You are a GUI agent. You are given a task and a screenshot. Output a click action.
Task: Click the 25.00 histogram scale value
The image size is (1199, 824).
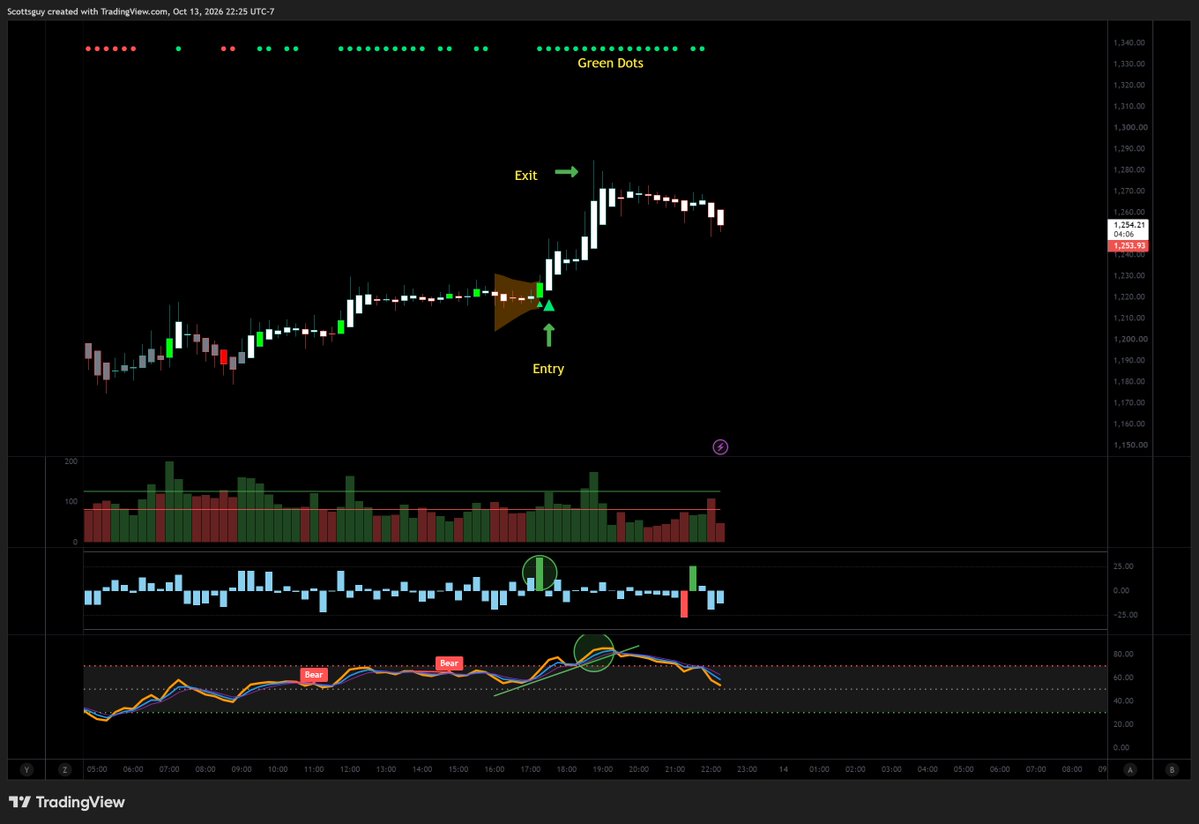(1123, 566)
